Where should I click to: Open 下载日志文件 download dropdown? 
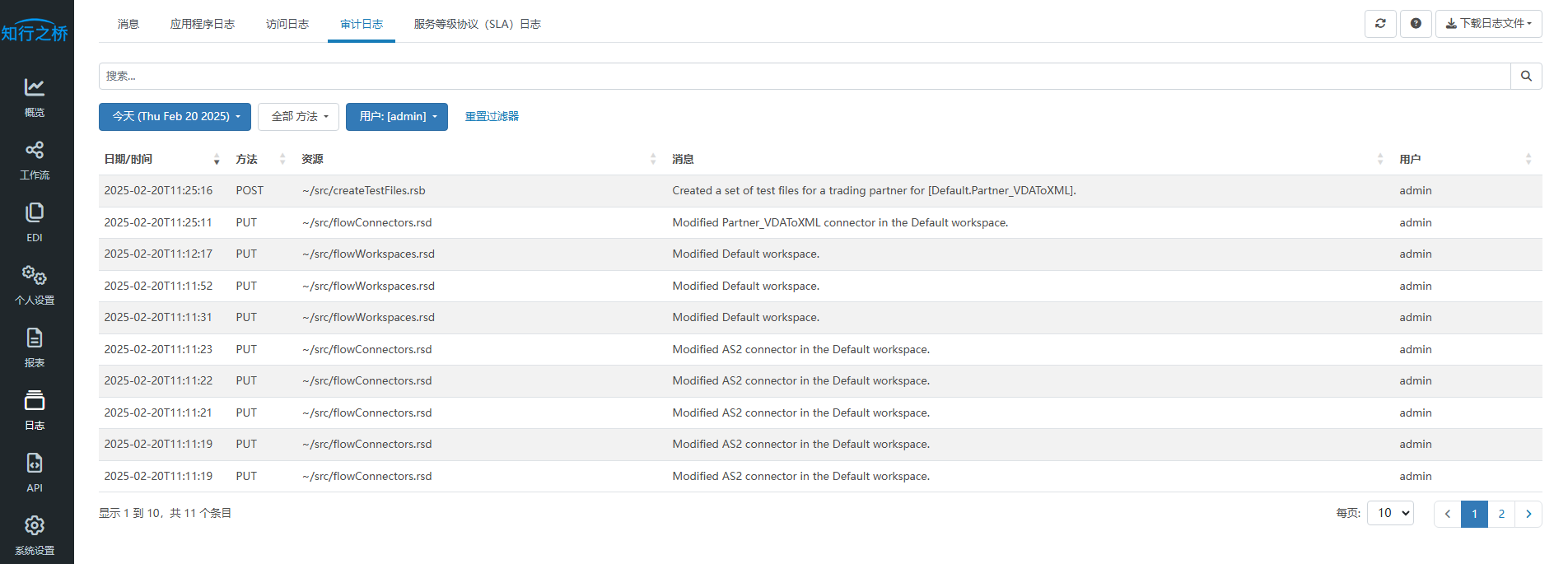[1489, 24]
